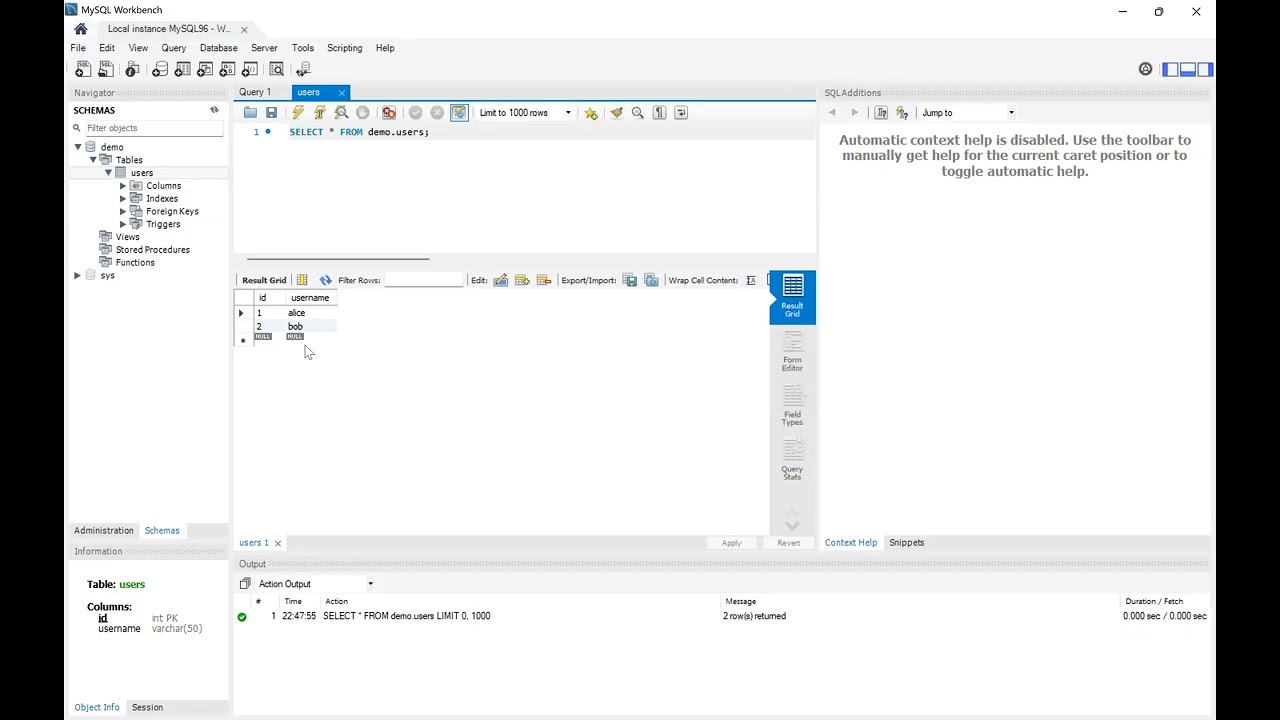Viewport: 1280px width, 720px height.
Task: Select the alice cell in result grid
Action: tap(311, 313)
